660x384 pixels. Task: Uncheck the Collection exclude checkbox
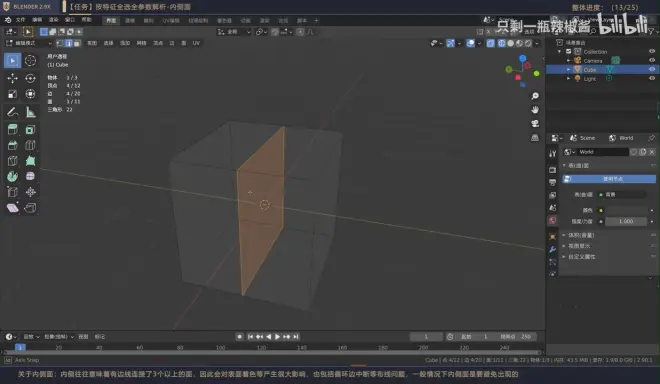tap(569, 51)
